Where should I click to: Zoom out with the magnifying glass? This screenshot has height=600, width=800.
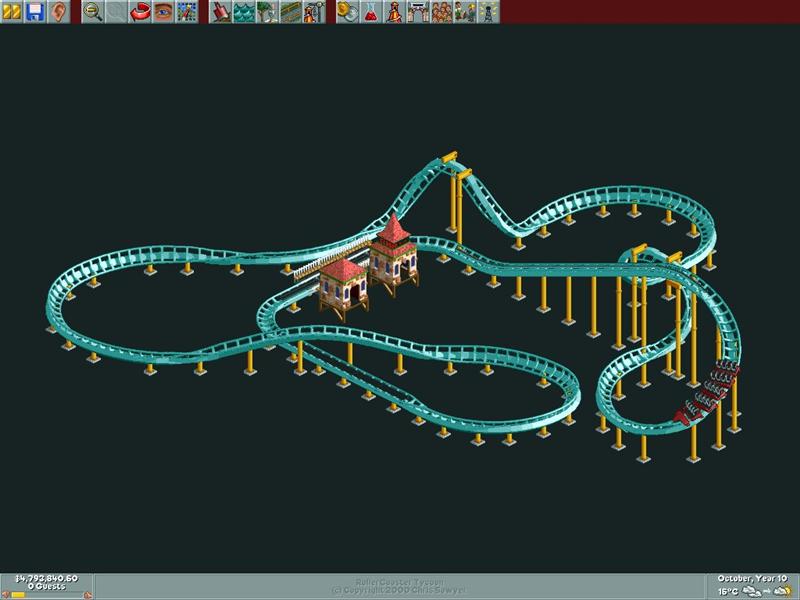coord(93,12)
